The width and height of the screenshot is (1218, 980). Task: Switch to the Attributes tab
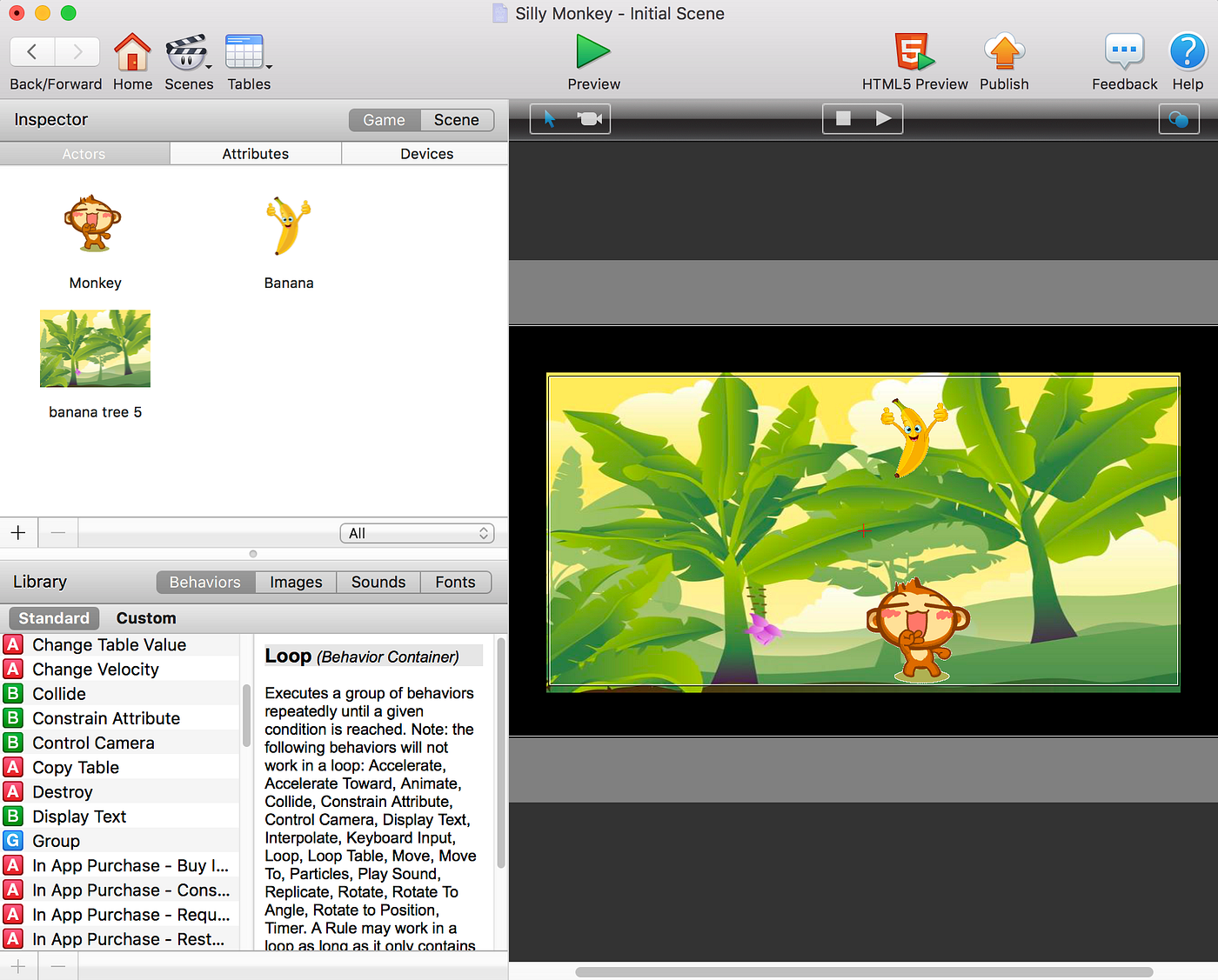255,153
